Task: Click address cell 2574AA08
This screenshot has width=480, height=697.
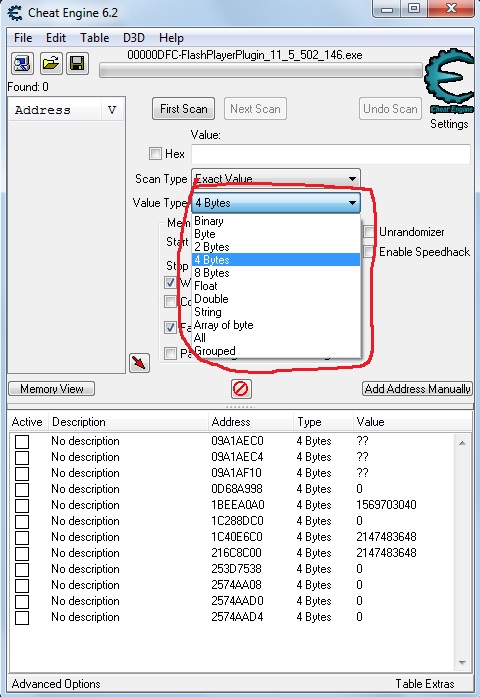Action: (x=236, y=585)
